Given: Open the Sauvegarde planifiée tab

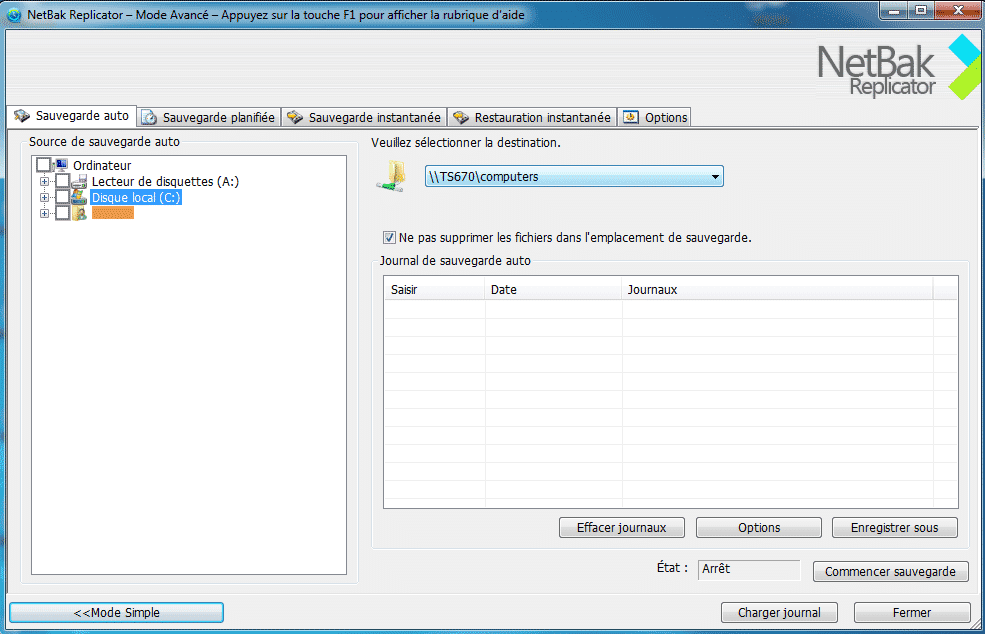Looking at the screenshot, I should (209, 118).
